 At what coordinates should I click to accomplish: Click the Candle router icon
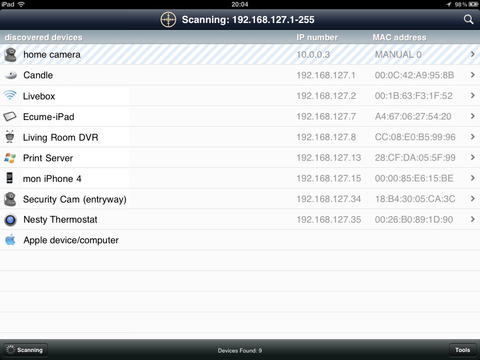click(x=11, y=75)
